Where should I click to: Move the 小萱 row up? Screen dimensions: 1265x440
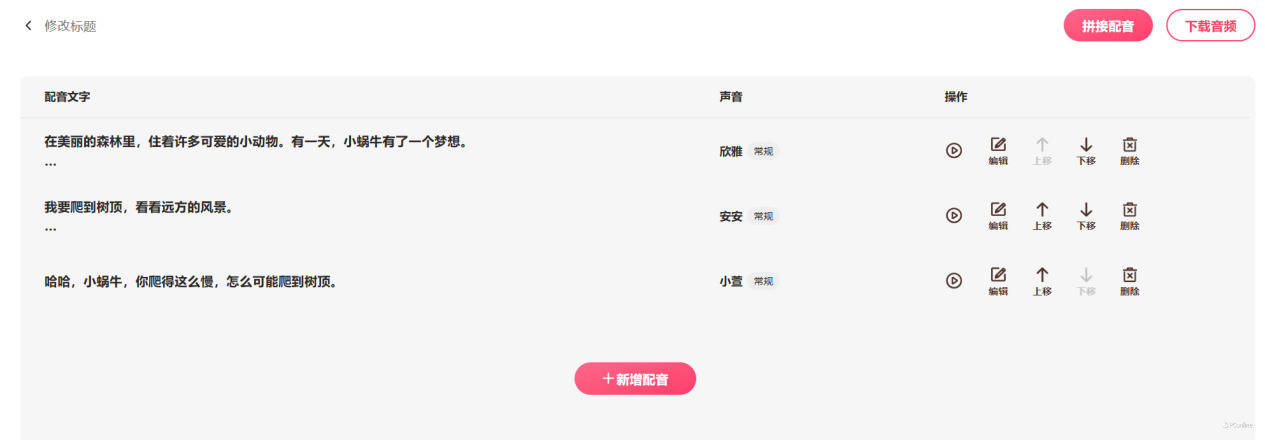[1042, 282]
